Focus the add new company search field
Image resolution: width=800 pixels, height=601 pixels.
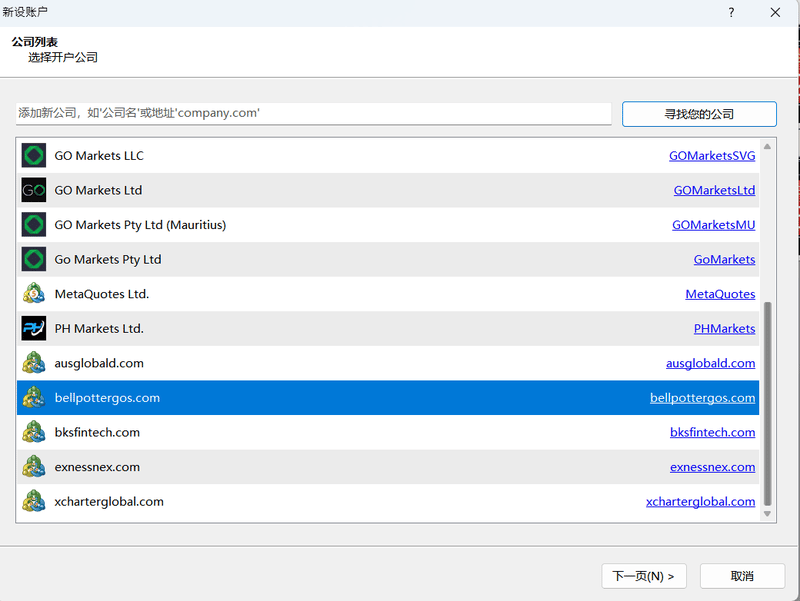click(x=313, y=113)
